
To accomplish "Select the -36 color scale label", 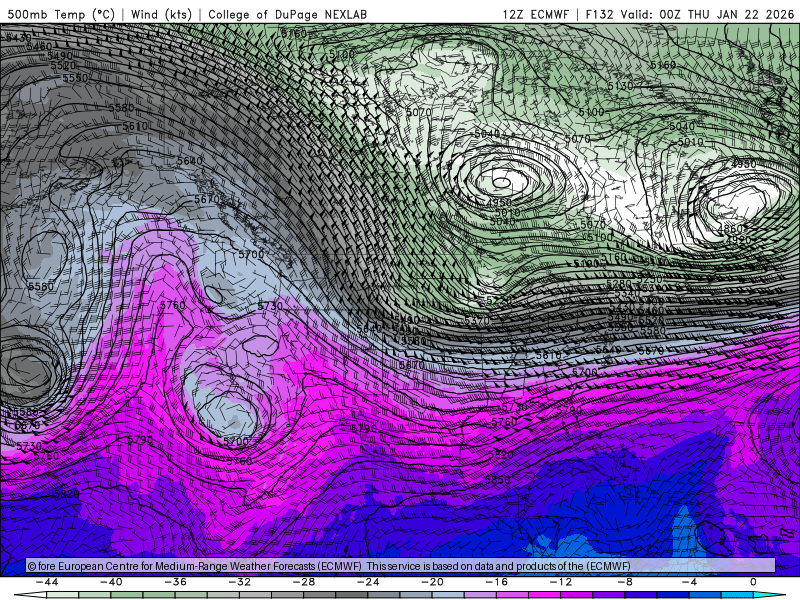I will [175, 582].
